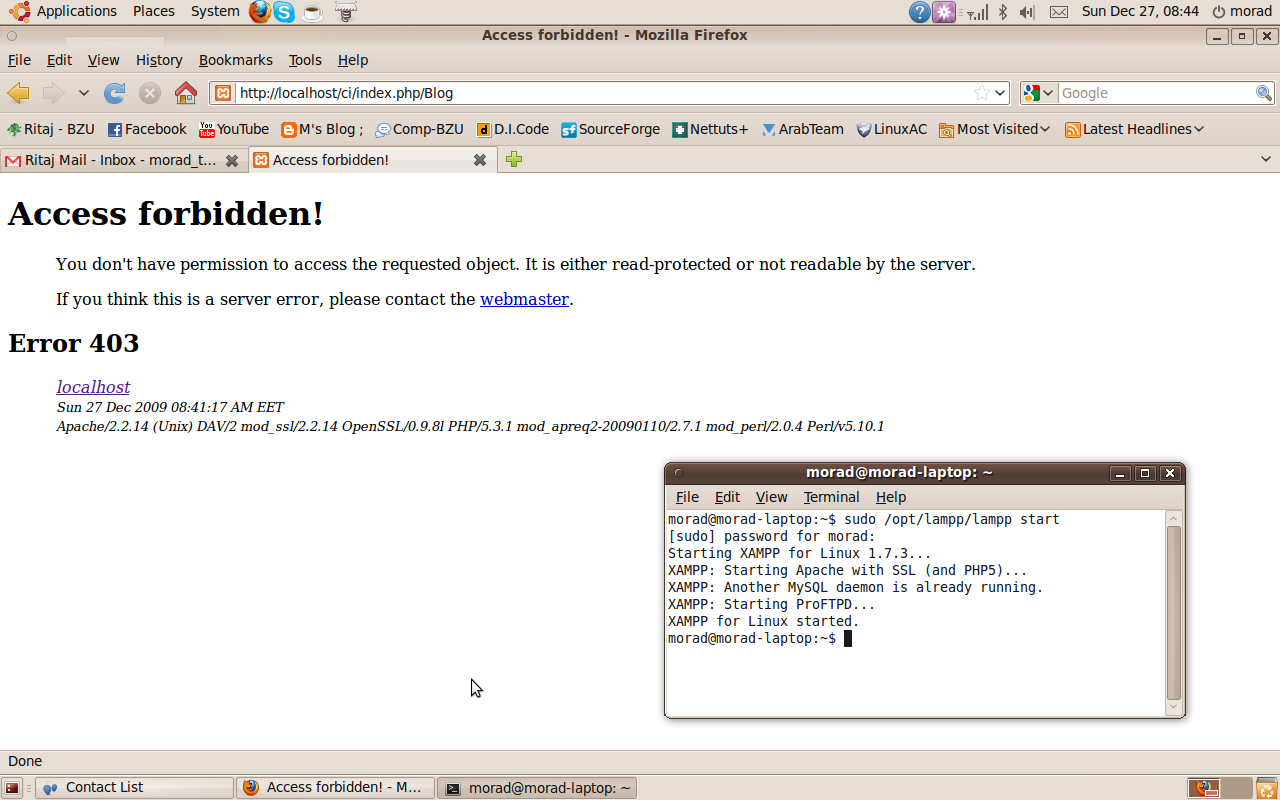Image resolution: width=1280 pixels, height=800 pixels.
Task: Bookmark this page with star icon
Action: pos(982,93)
